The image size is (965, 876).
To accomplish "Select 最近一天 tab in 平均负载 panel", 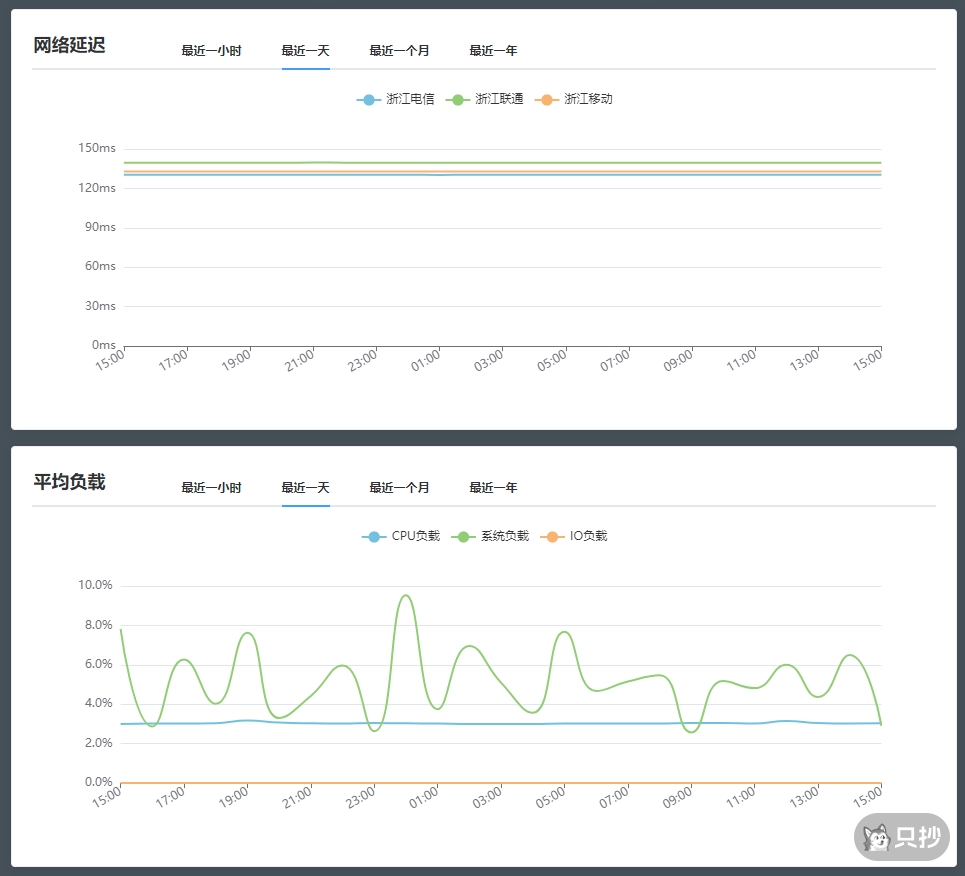I will (x=305, y=488).
